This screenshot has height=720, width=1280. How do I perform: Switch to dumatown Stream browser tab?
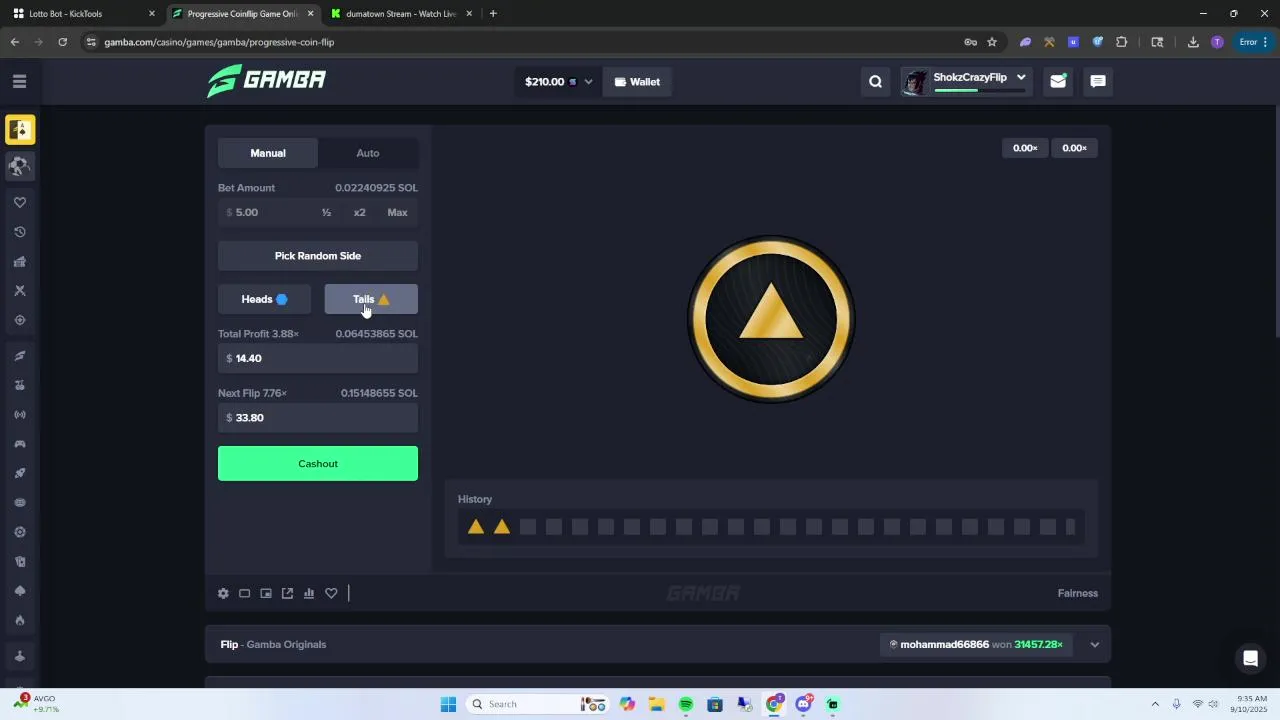click(x=401, y=14)
